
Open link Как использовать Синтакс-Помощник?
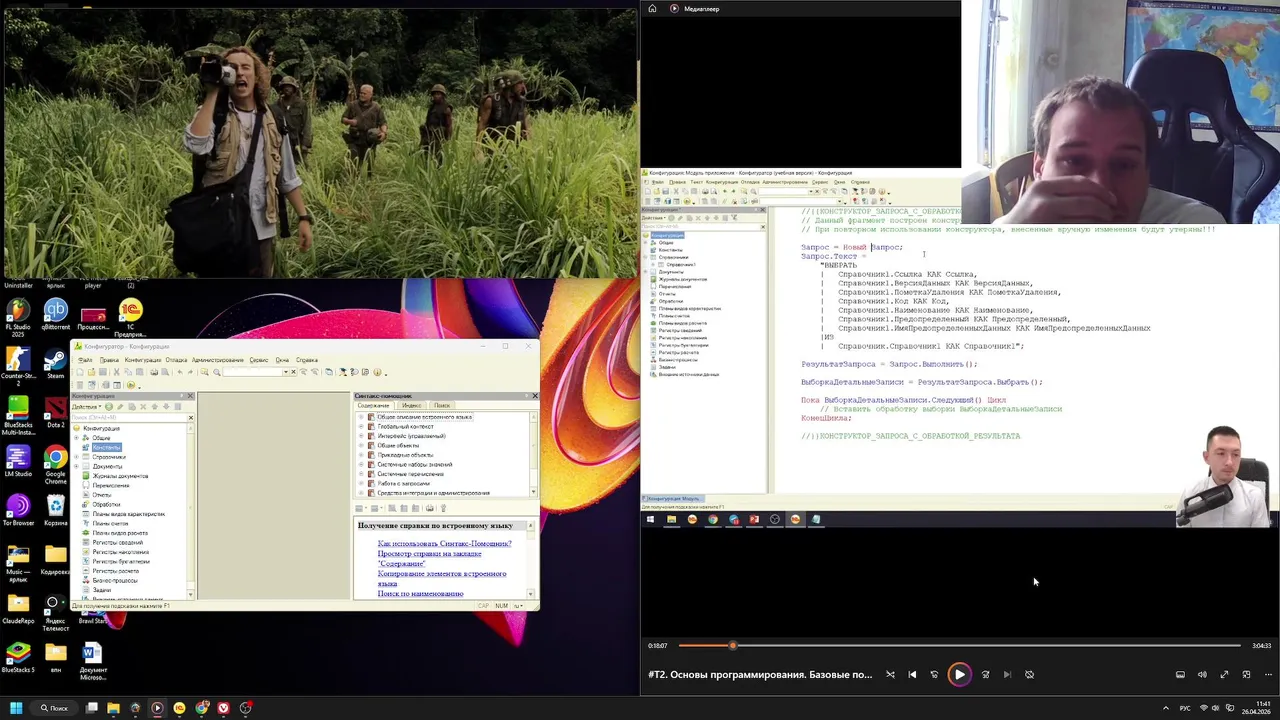tap(444, 543)
